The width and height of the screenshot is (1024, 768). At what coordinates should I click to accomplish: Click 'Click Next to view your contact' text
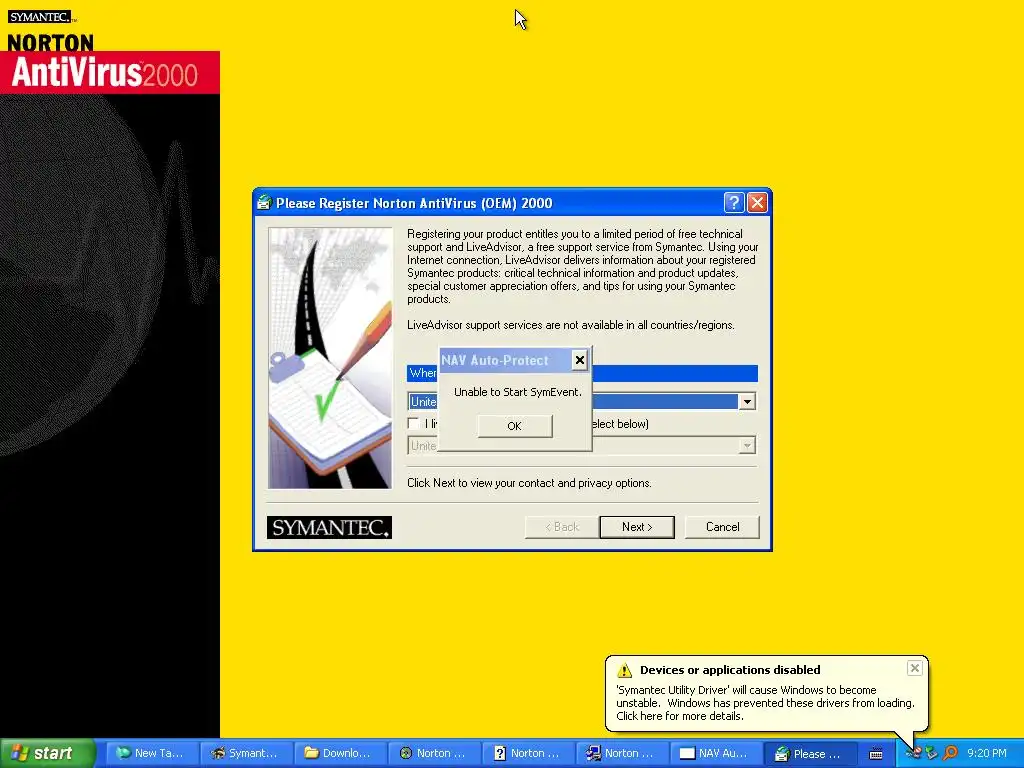[x=529, y=483]
